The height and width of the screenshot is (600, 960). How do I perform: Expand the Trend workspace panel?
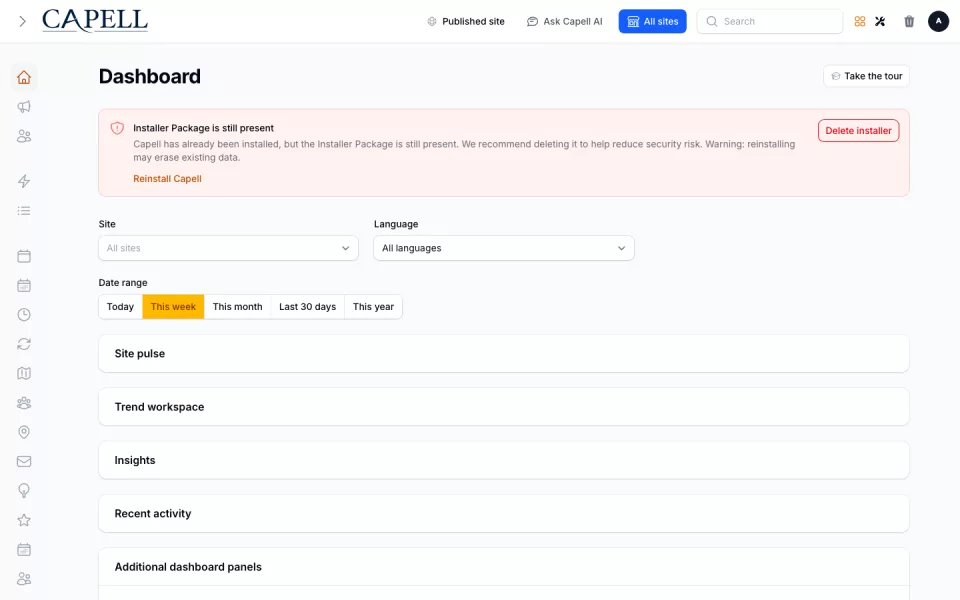click(504, 407)
